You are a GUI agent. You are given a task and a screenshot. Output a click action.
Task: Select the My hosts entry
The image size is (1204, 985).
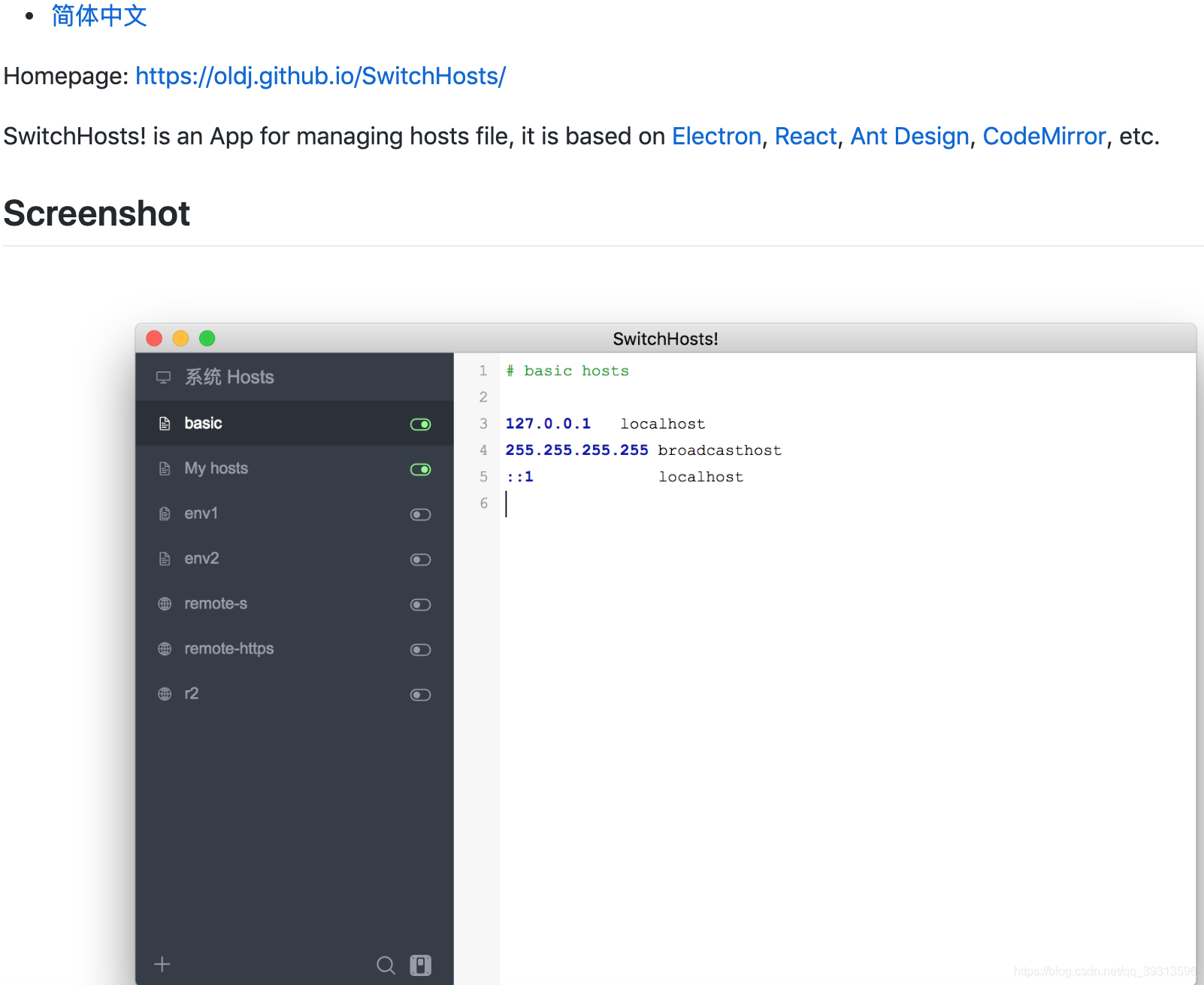295,468
